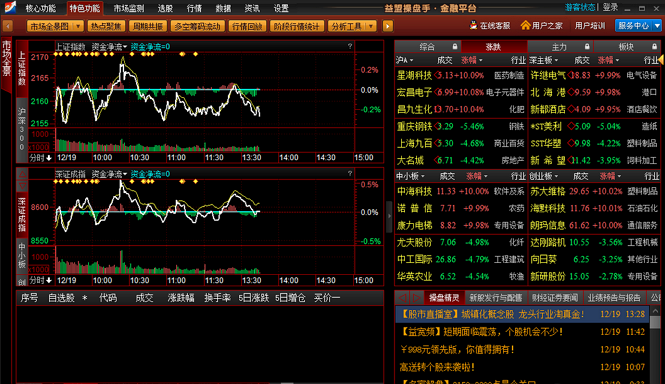
Task: Open 设置 menu
Action: (281, 8)
